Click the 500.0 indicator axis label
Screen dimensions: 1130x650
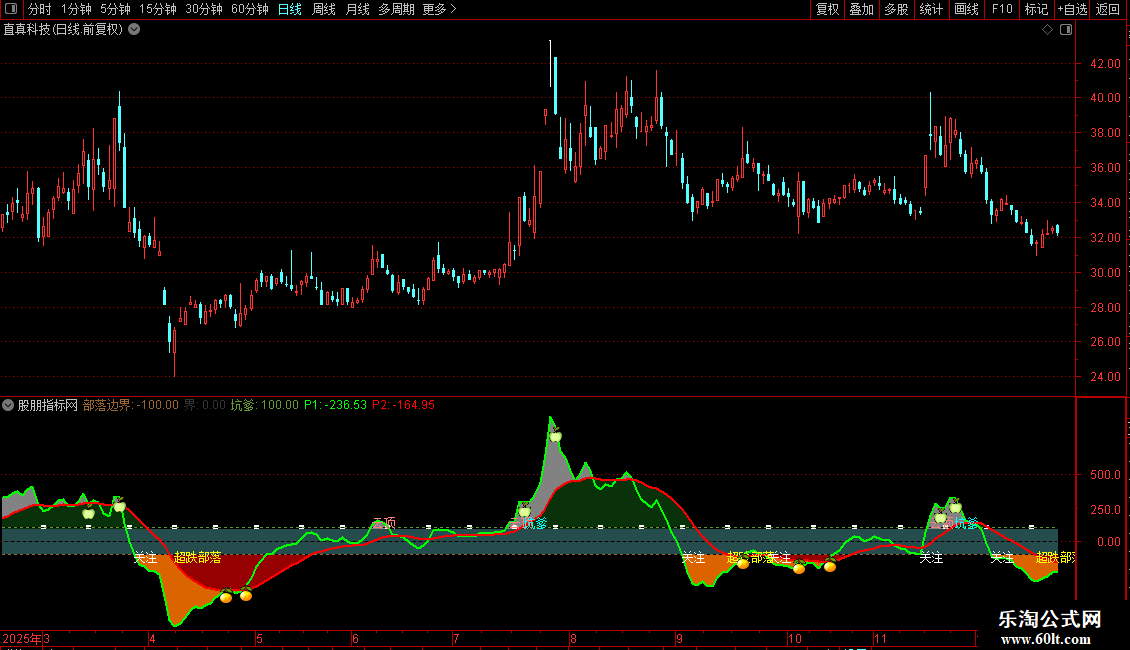click(x=1105, y=475)
